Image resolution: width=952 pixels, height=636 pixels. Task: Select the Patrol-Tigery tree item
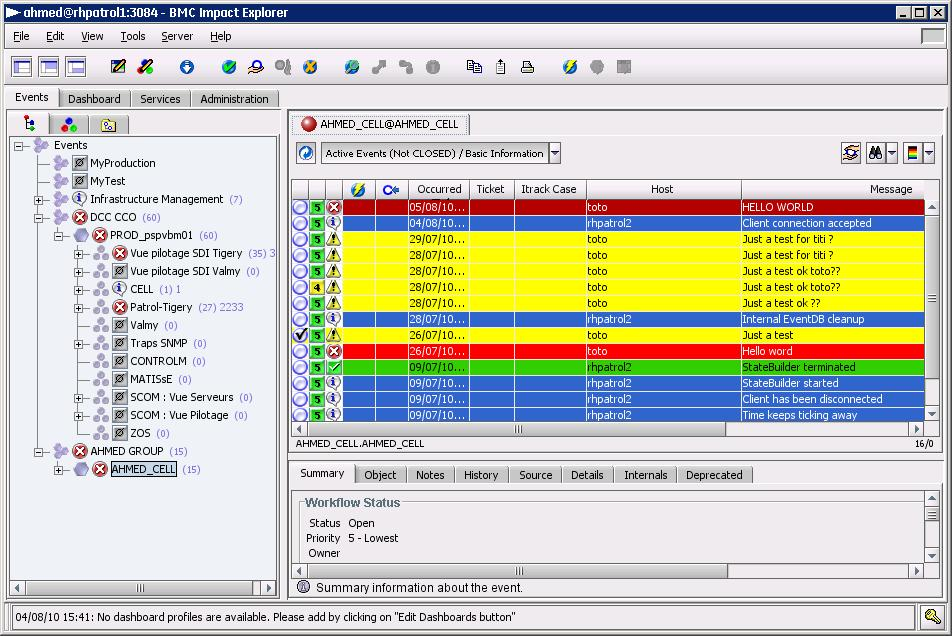pyautogui.click(x=160, y=307)
